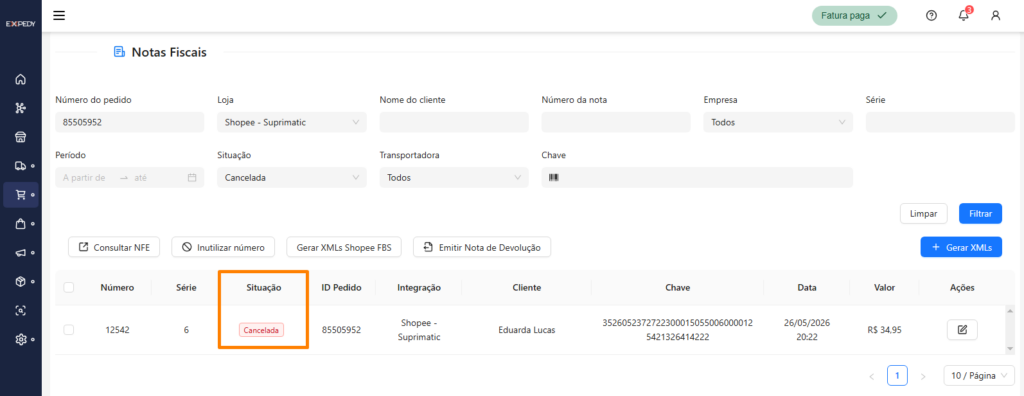1024x396 pixels.
Task: Click the Chave input field
Action: click(697, 178)
